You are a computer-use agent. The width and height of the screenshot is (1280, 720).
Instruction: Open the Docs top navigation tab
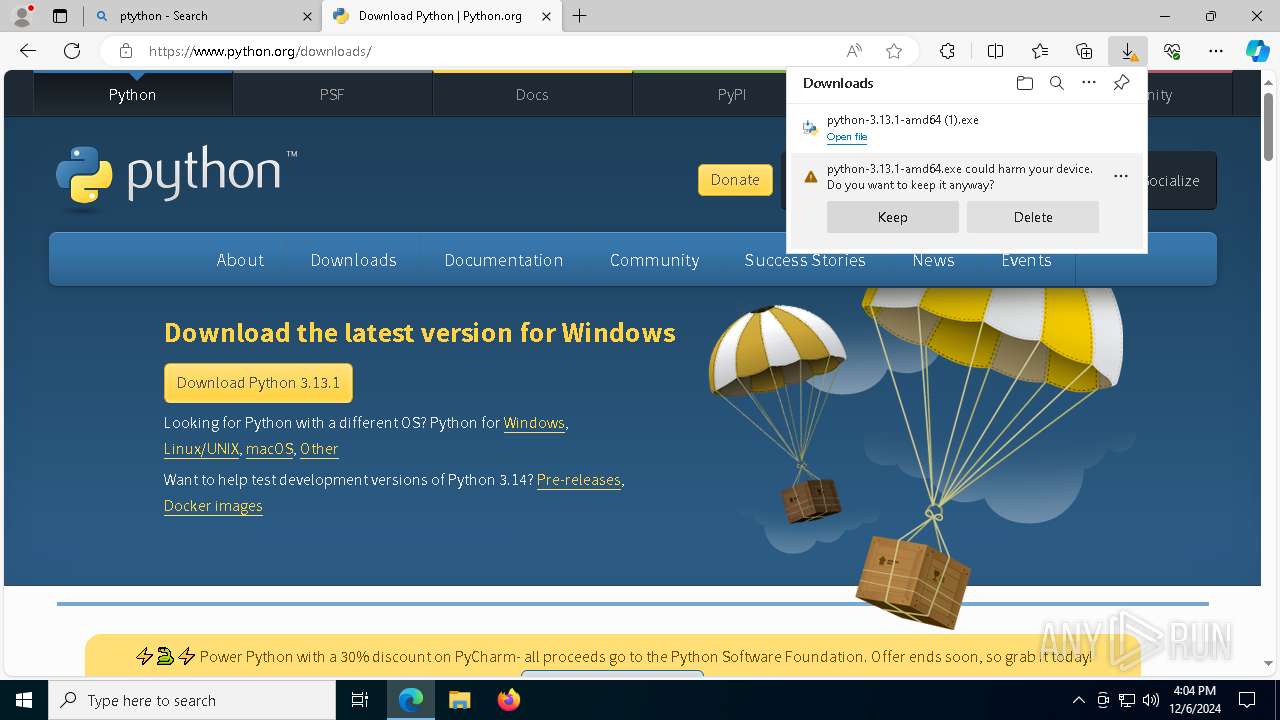coord(532,94)
